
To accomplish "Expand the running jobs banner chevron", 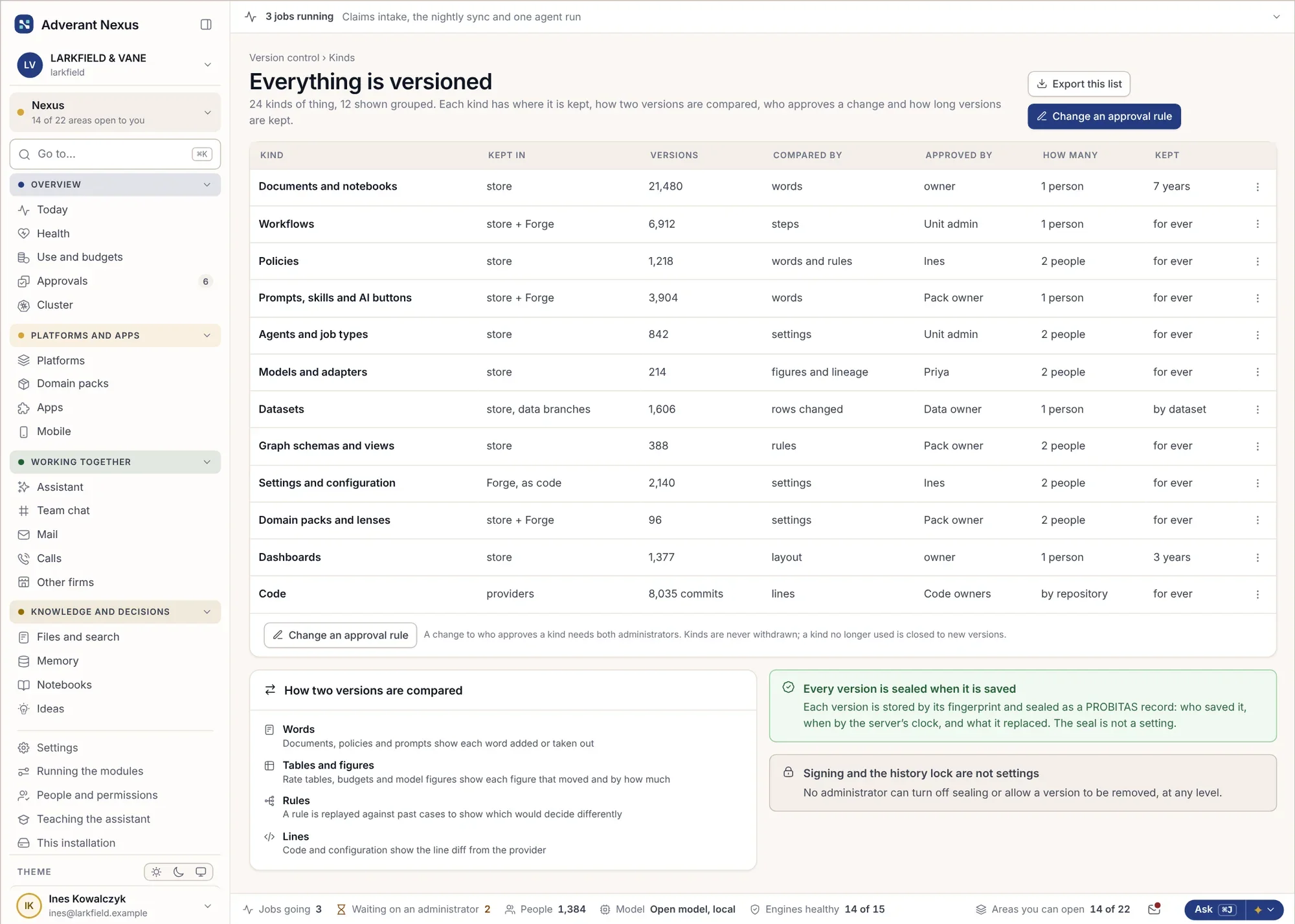I will point(1276,17).
